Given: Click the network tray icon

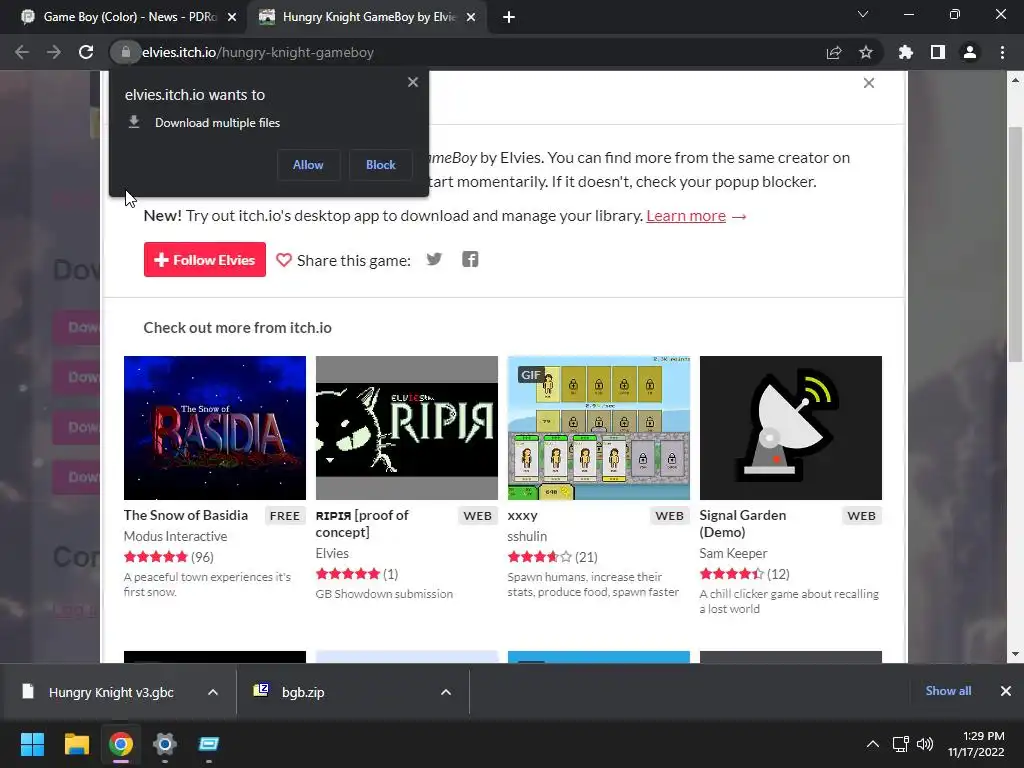Looking at the screenshot, I should point(901,744).
